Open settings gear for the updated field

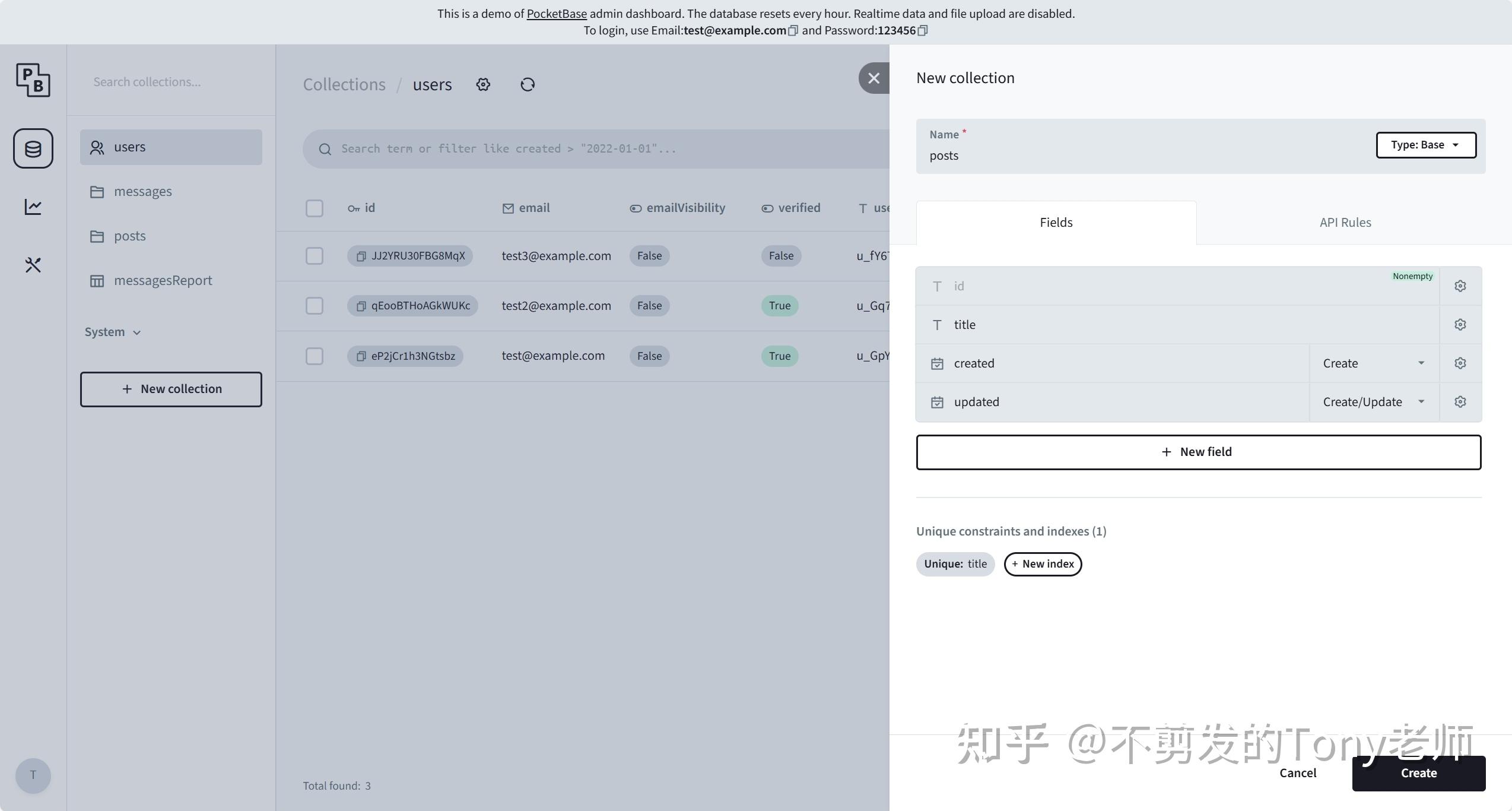1460,401
